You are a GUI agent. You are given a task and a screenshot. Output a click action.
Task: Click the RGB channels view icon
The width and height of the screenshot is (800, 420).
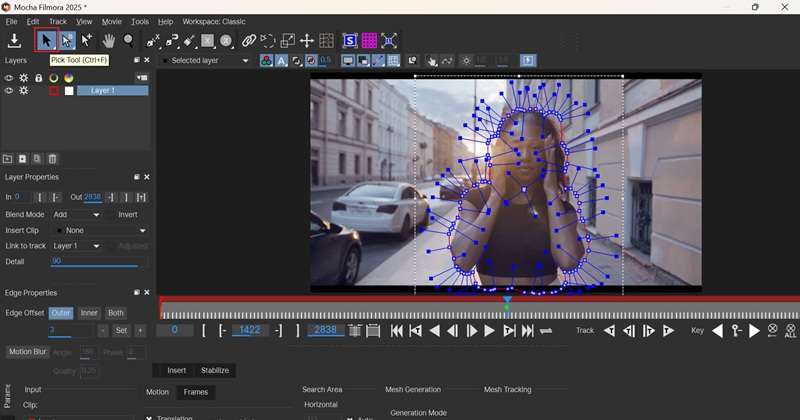(x=266, y=61)
